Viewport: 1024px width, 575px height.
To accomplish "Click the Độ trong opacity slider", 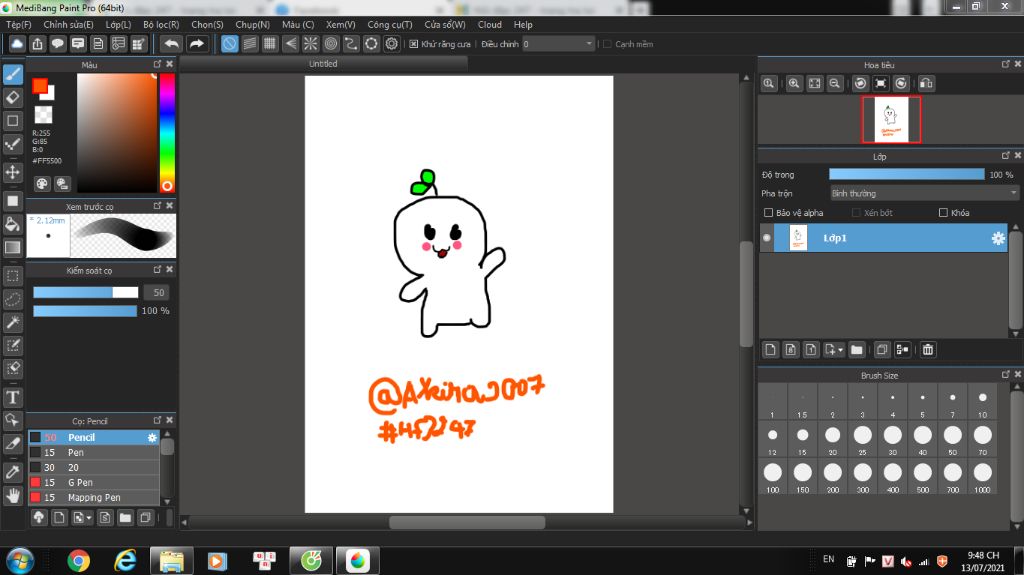I will click(906, 174).
